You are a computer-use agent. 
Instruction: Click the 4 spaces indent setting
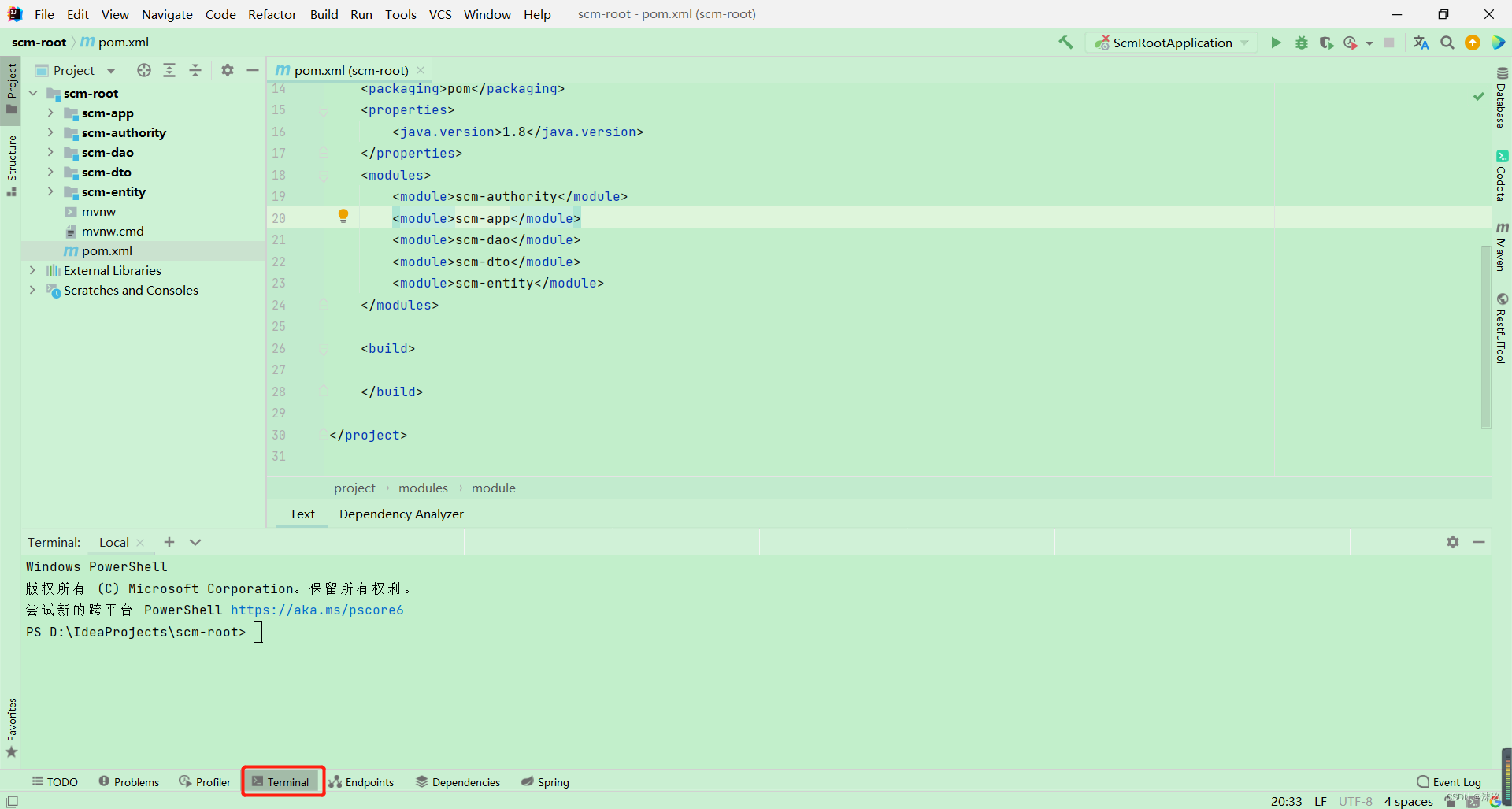(1409, 801)
